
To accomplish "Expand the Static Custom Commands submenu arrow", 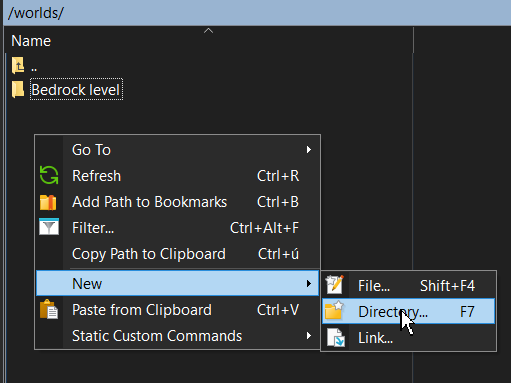I will pos(309,336).
